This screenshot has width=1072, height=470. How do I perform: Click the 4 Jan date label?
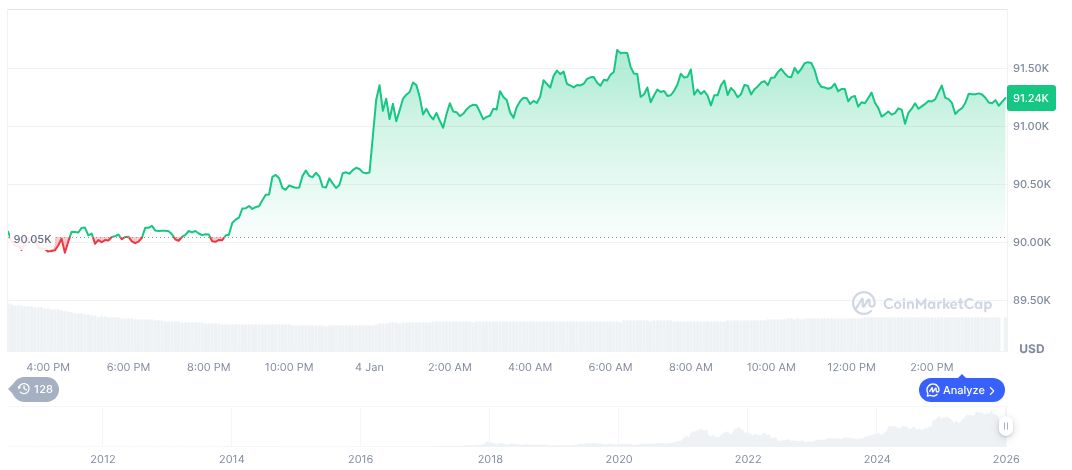pyautogui.click(x=369, y=367)
